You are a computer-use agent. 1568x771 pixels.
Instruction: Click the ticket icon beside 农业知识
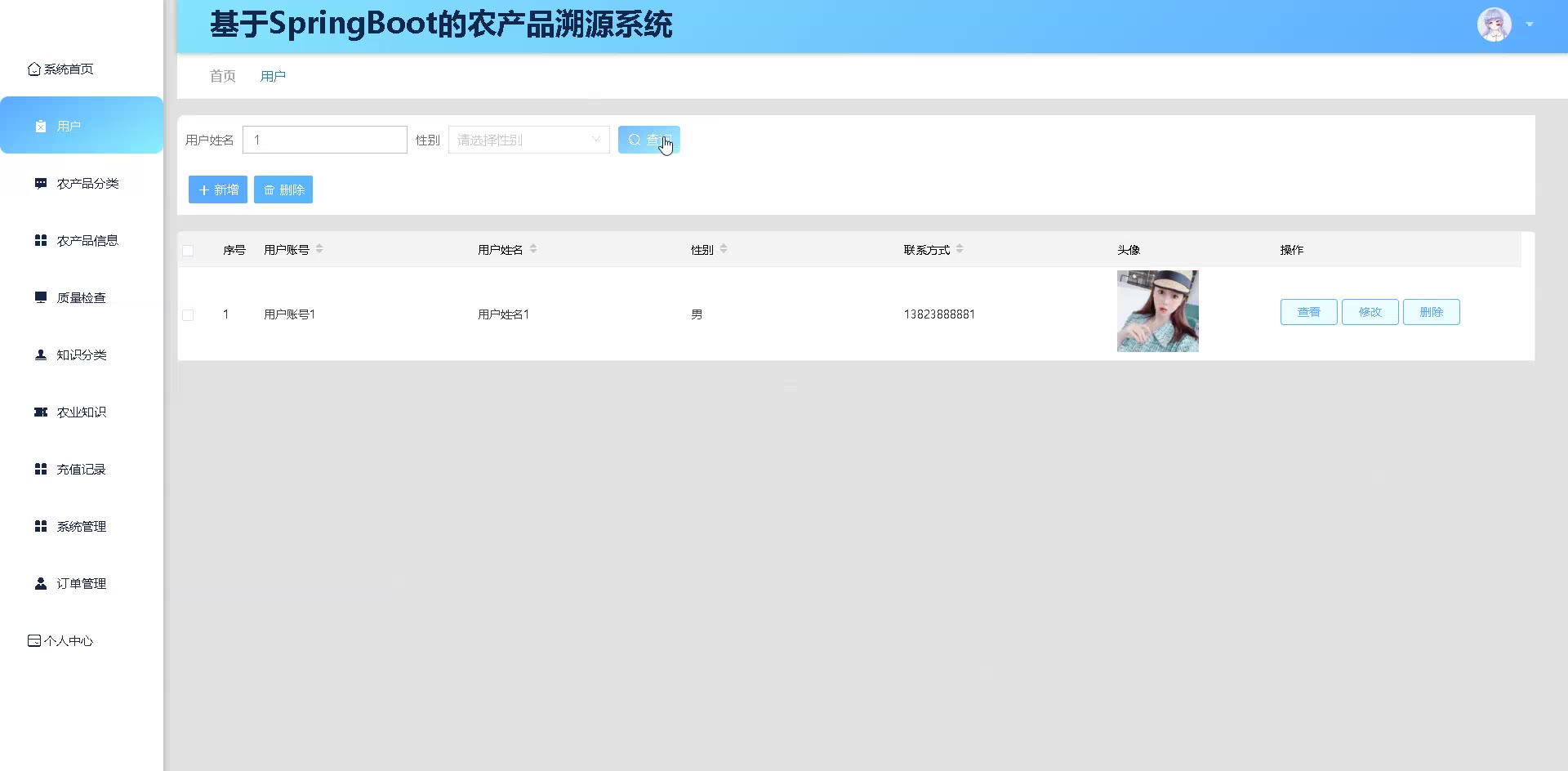[41, 412]
